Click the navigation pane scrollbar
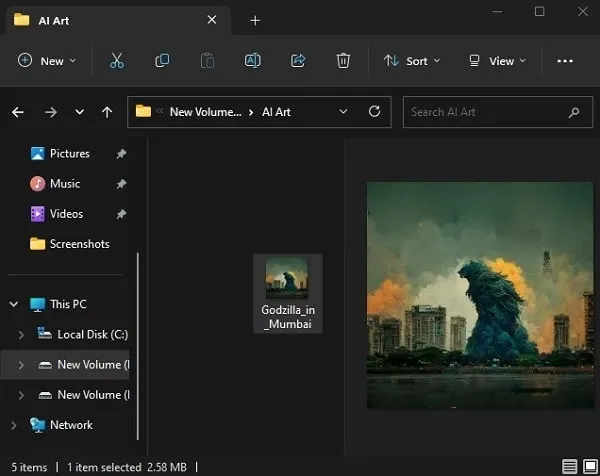 click(x=138, y=346)
